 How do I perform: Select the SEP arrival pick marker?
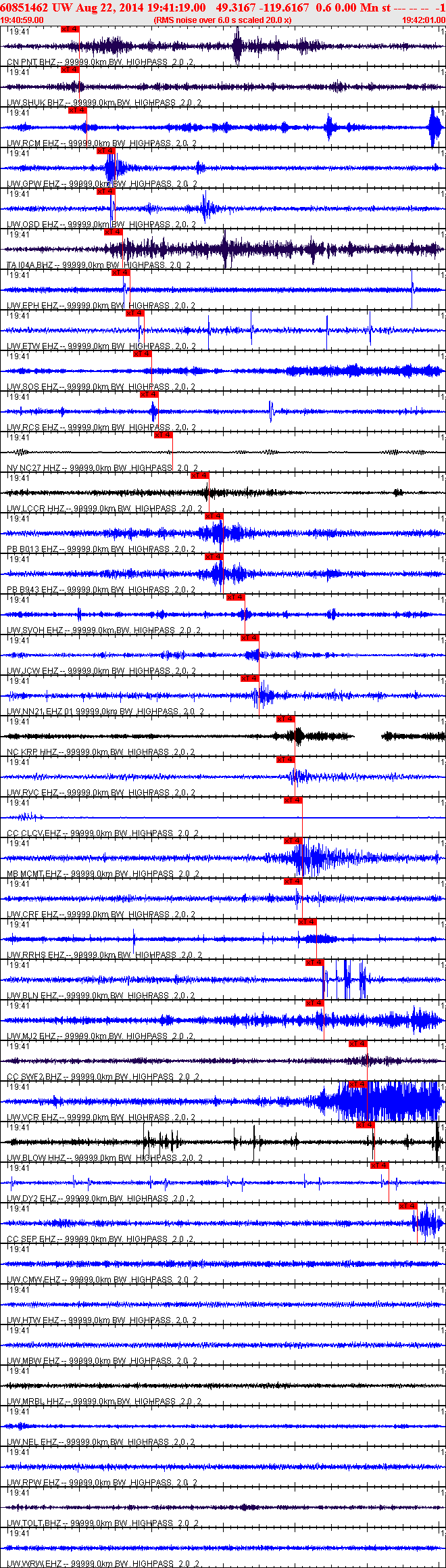point(408,1206)
